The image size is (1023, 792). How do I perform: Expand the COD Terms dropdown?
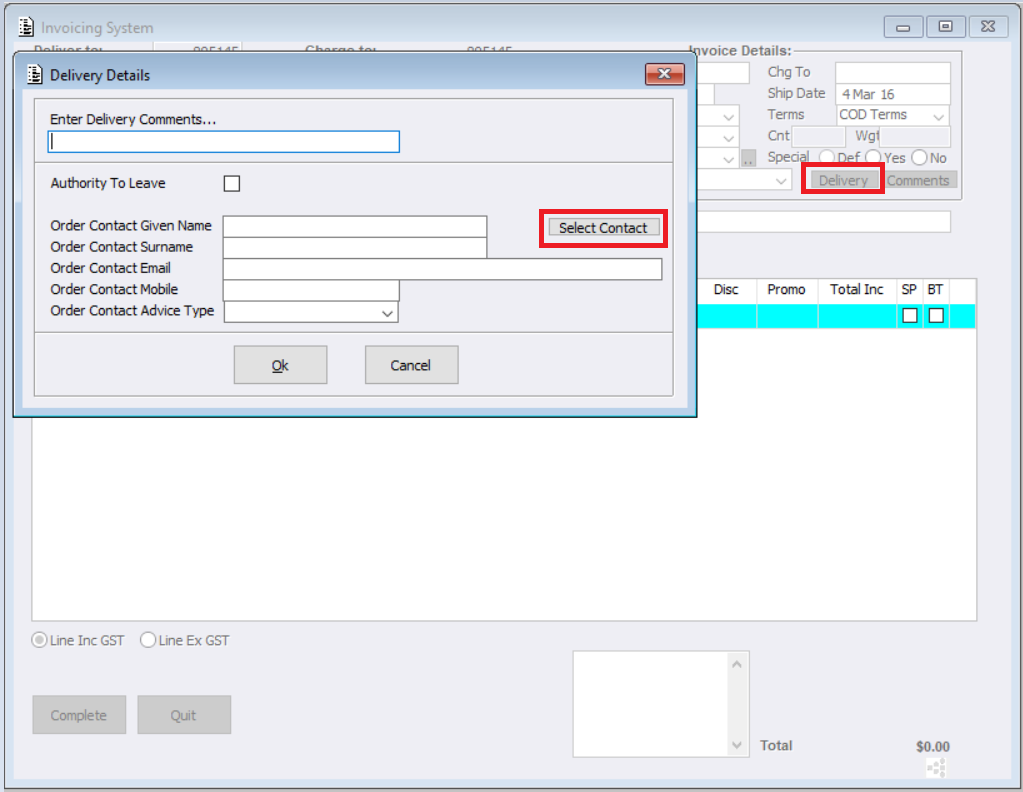pos(893,115)
